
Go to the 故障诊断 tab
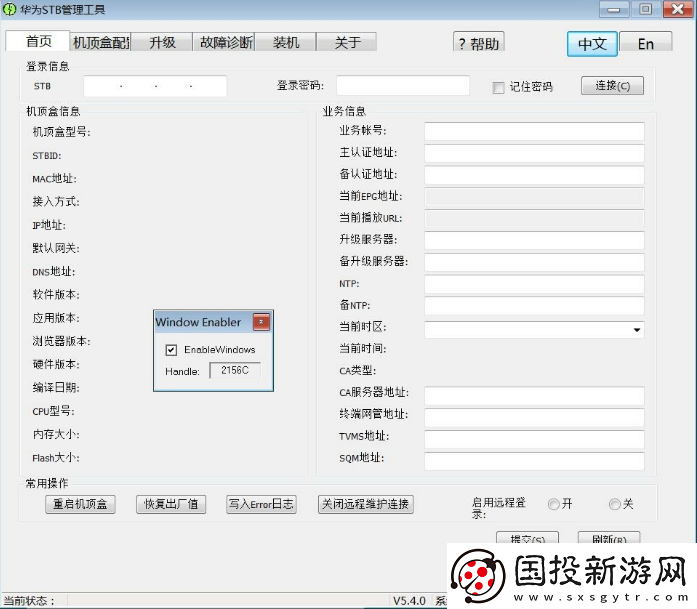224,43
